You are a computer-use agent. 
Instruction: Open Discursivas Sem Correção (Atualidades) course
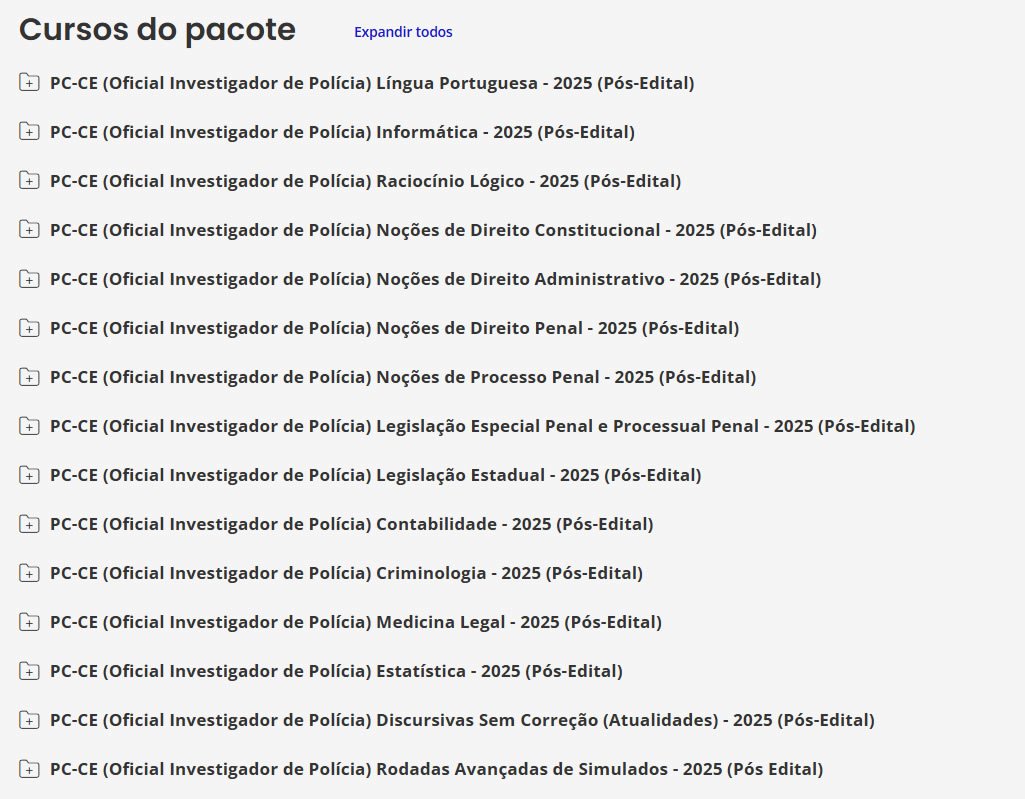click(462, 720)
